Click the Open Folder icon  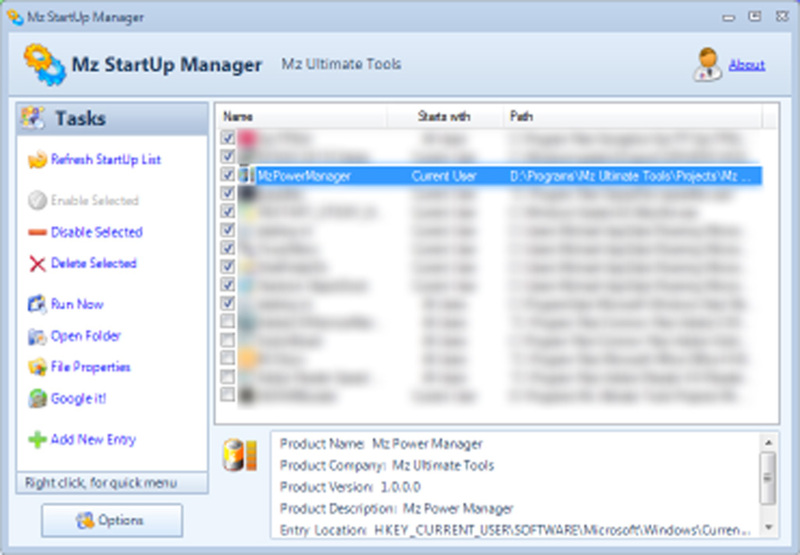coord(37,336)
